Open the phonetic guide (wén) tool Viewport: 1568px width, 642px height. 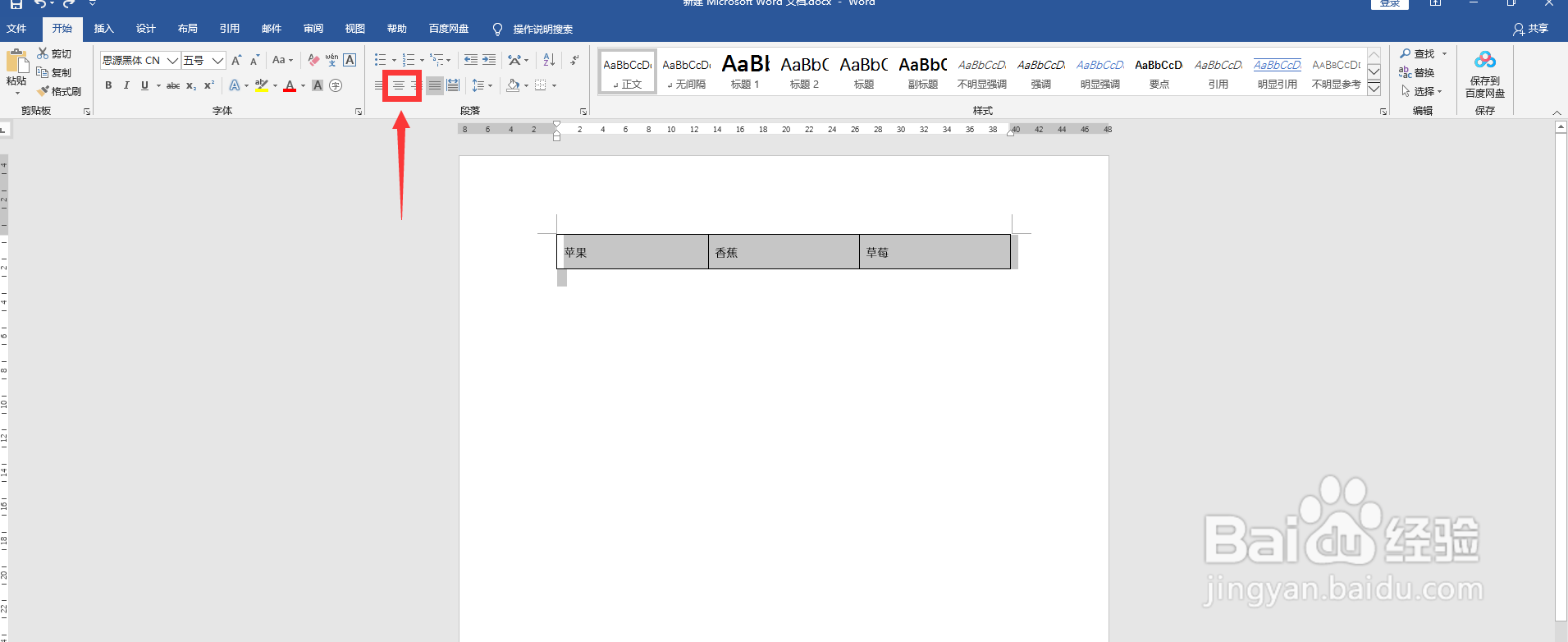click(331, 60)
